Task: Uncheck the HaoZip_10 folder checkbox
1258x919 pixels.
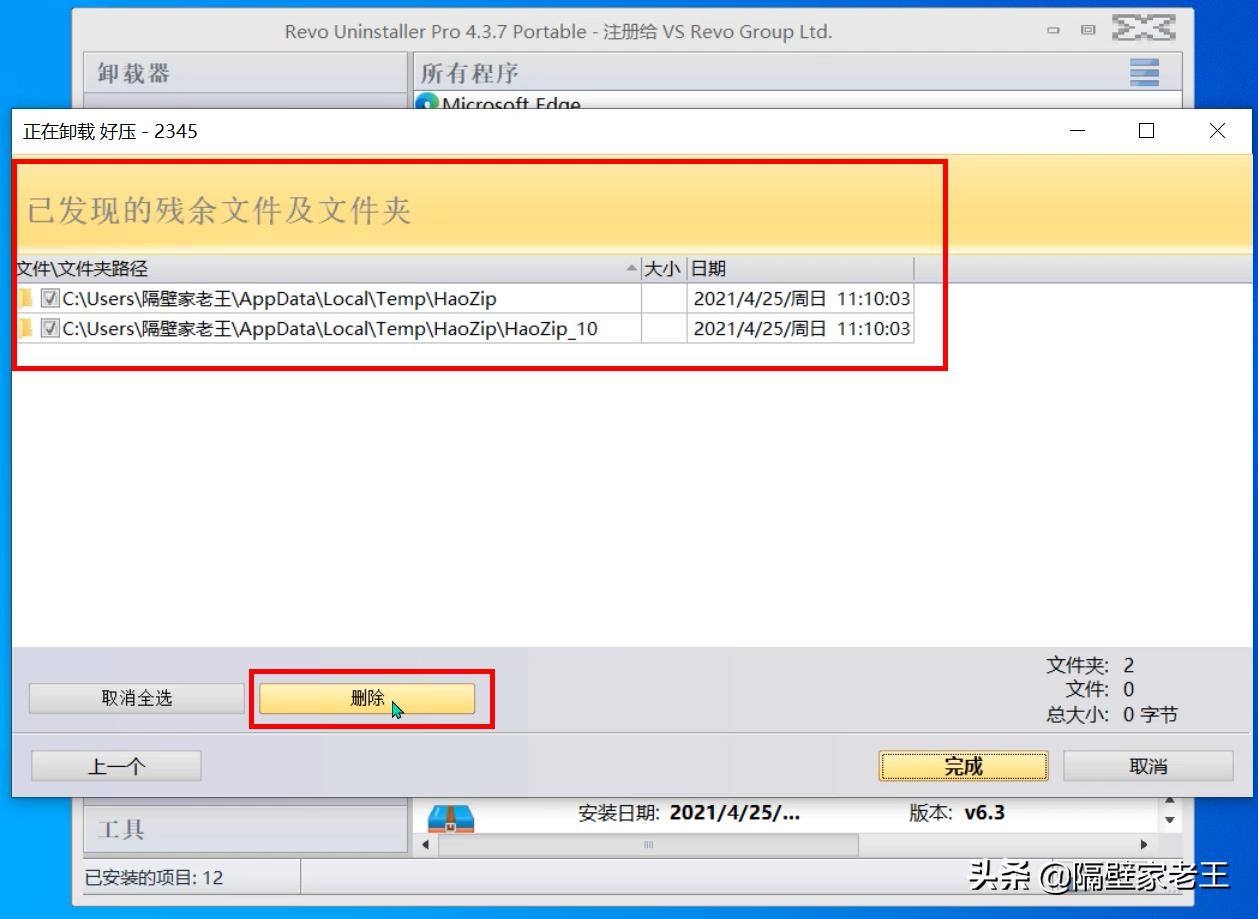Action: (49, 328)
